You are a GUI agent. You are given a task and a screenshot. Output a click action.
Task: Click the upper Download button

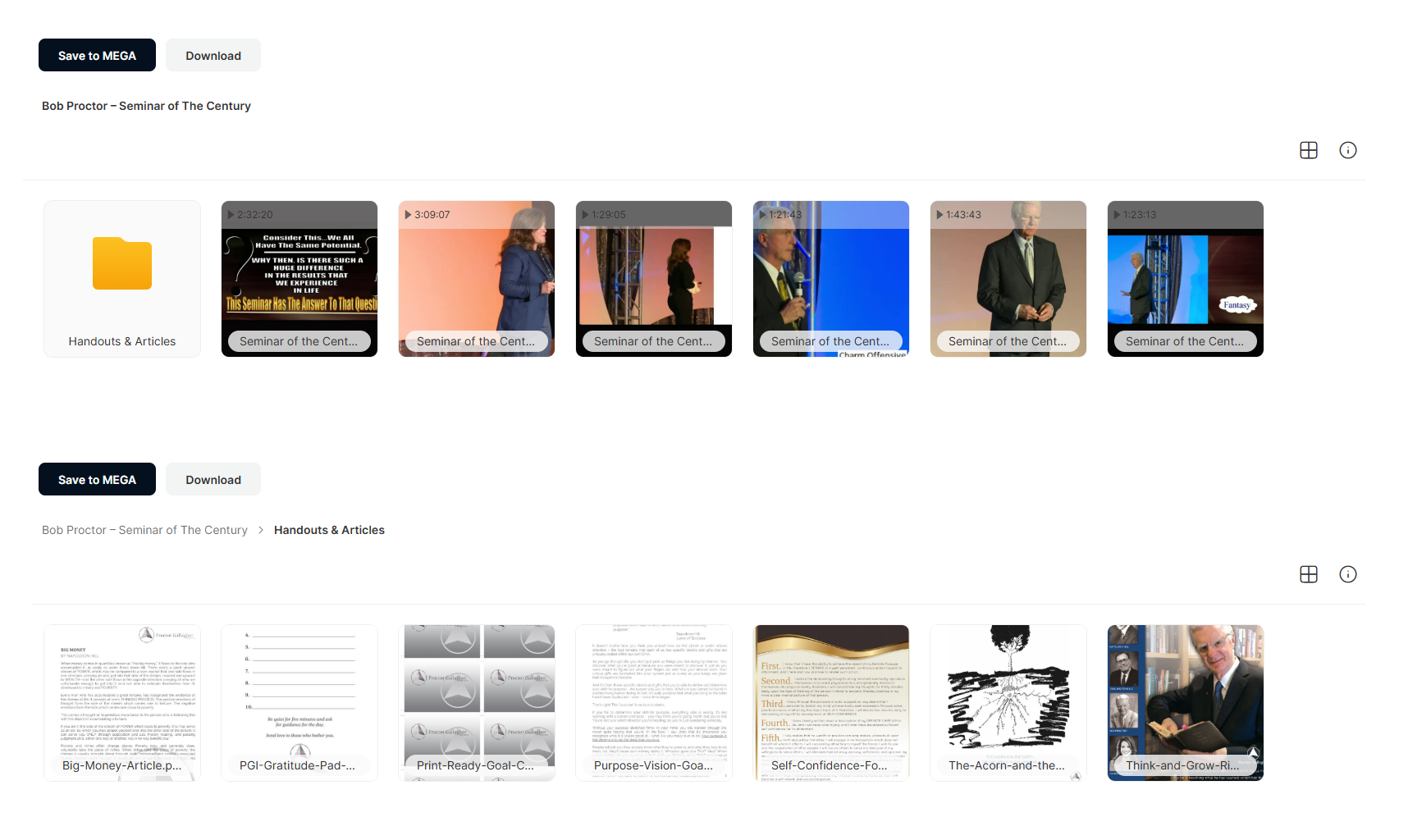tap(213, 55)
